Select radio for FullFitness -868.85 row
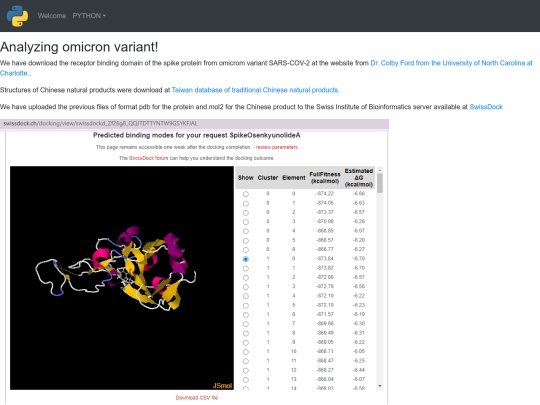The height and width of the screenshot is (405, 540). (x=246, y=231)
